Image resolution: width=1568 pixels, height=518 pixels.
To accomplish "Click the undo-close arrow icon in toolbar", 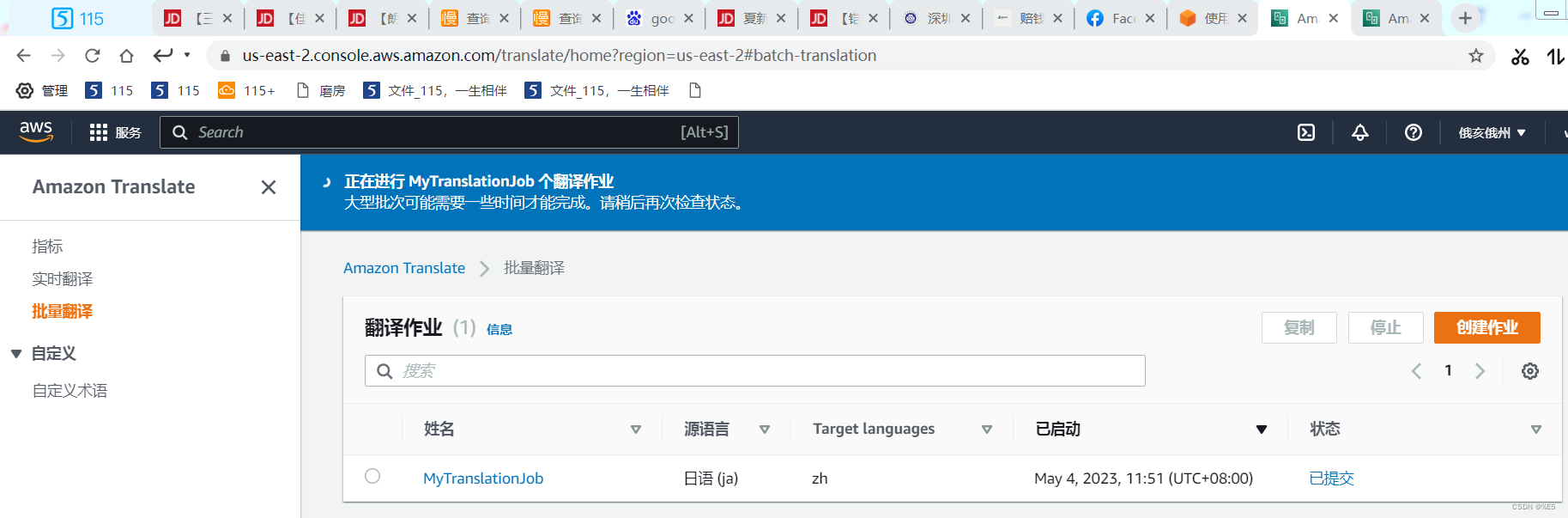I will pos(163,56).
